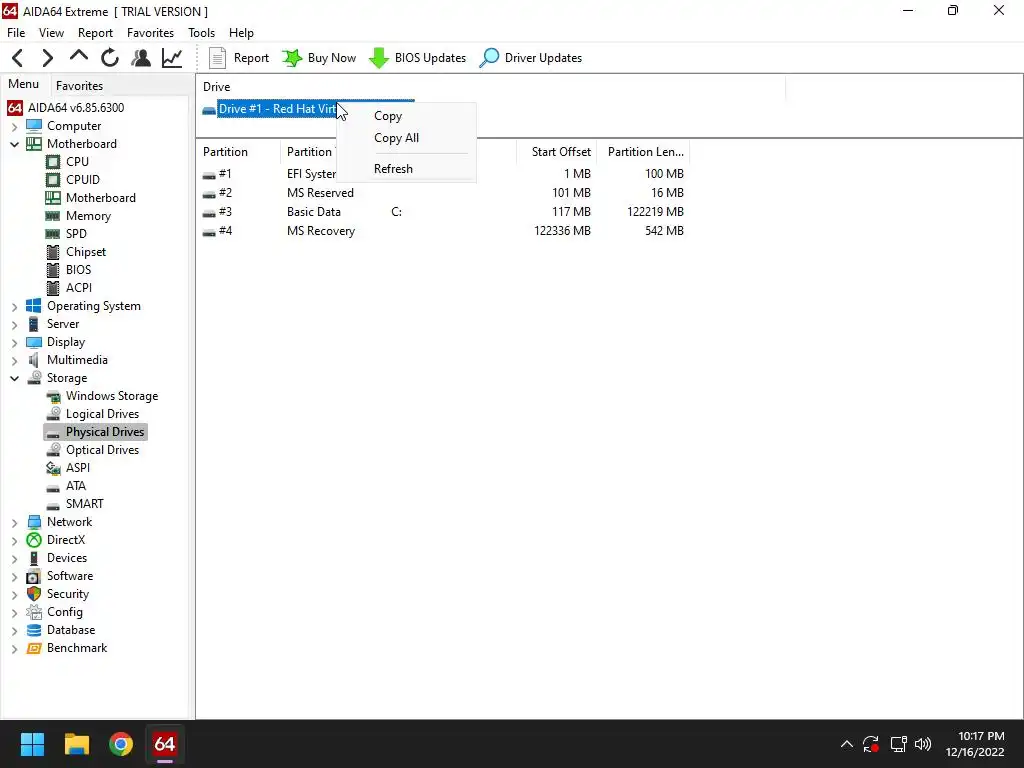1024x768 pixels.
Task: Click the Driver Updates magnifier icon
Action: (x=488, y=58)
